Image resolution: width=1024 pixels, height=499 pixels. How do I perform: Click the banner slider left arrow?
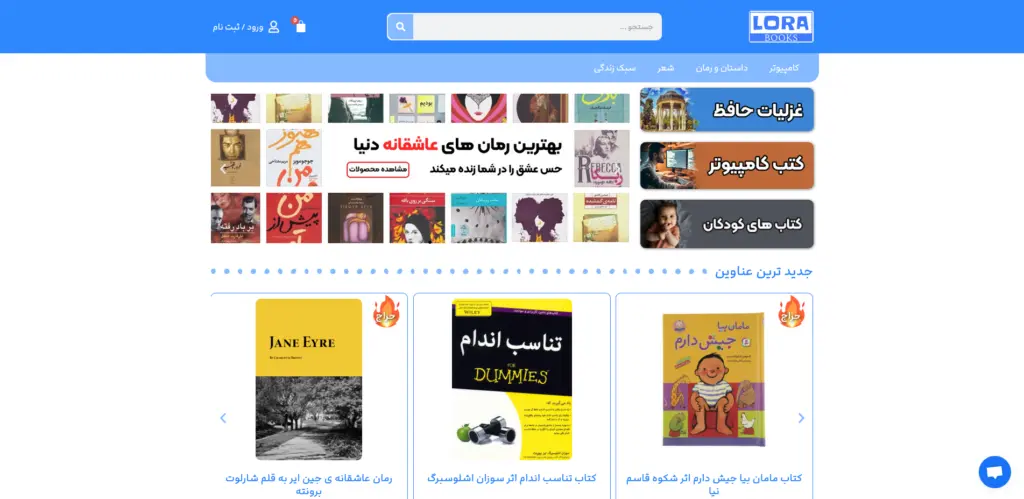pos(223,169)
